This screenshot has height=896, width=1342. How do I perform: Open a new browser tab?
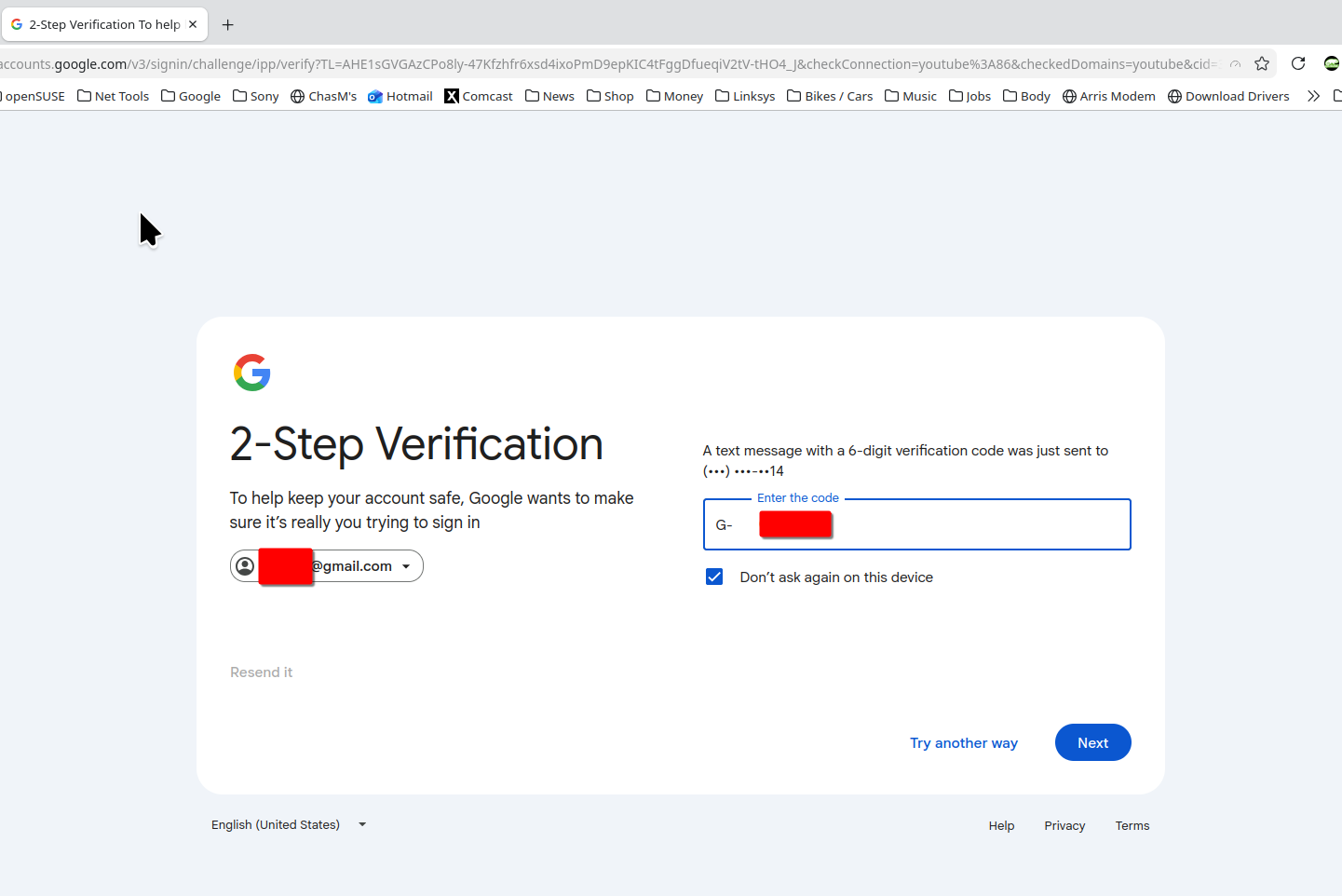(x=228, y=25)
